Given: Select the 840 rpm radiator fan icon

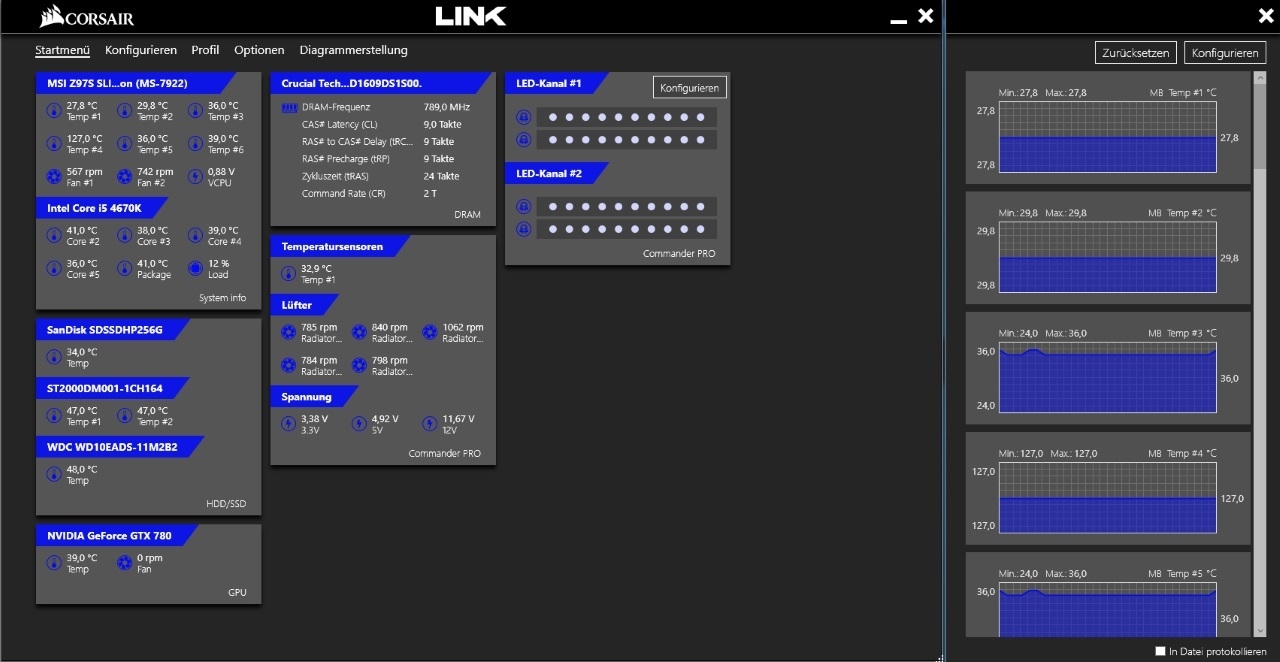Looking at the screenshot, I should pyautogui.click(x=359, y=333).
